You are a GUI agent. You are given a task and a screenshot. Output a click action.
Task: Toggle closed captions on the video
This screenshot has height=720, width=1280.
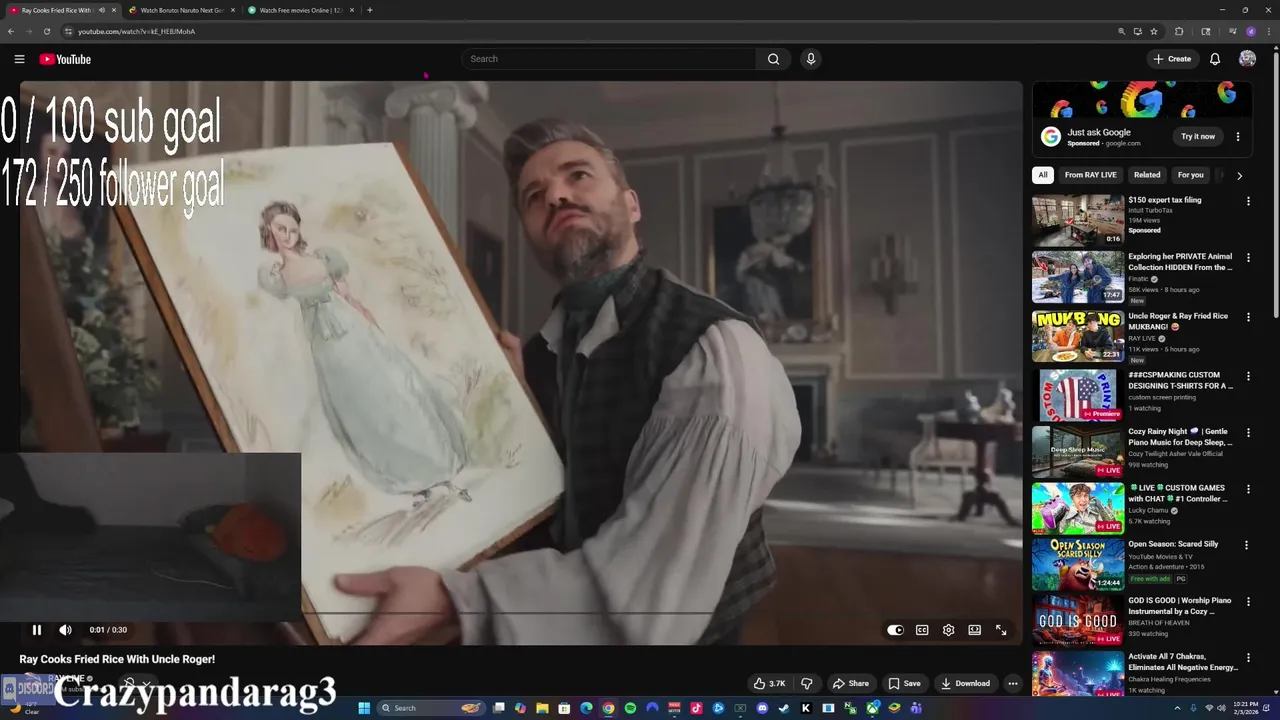pos(922,630)
